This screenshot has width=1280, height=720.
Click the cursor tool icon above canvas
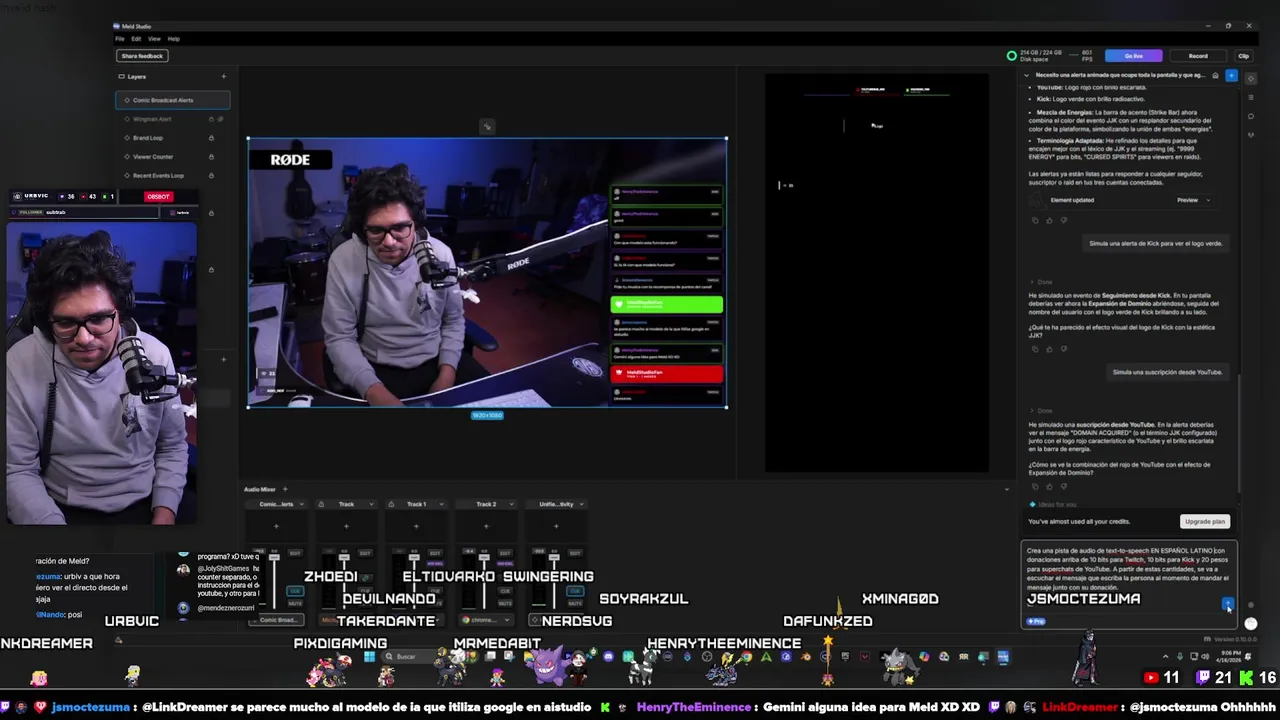point(487,126)
